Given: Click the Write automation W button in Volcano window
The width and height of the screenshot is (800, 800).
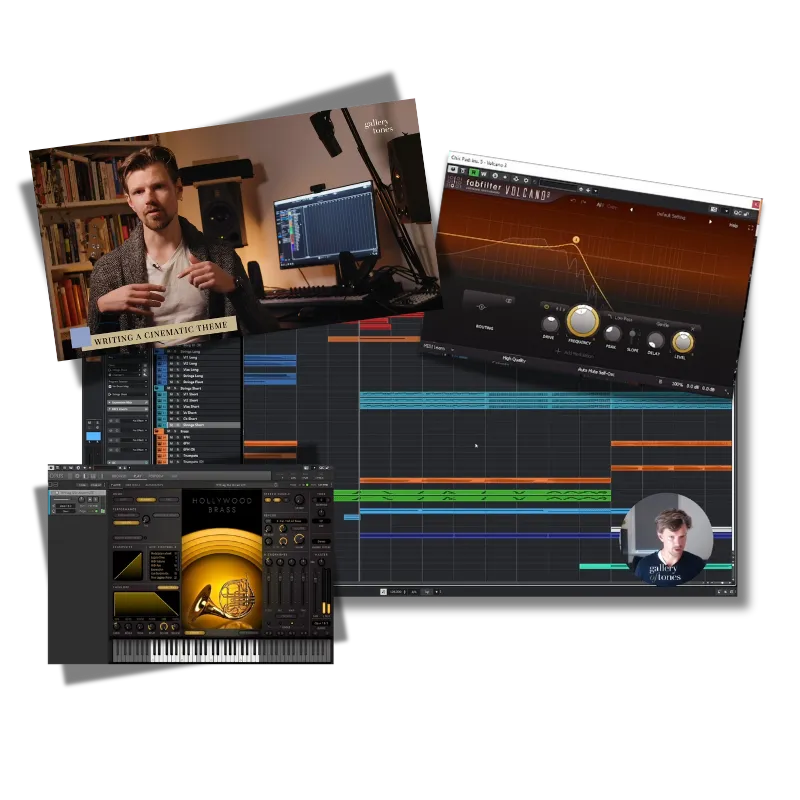Looking at the screenshot, I should click(x=484, y=174).
